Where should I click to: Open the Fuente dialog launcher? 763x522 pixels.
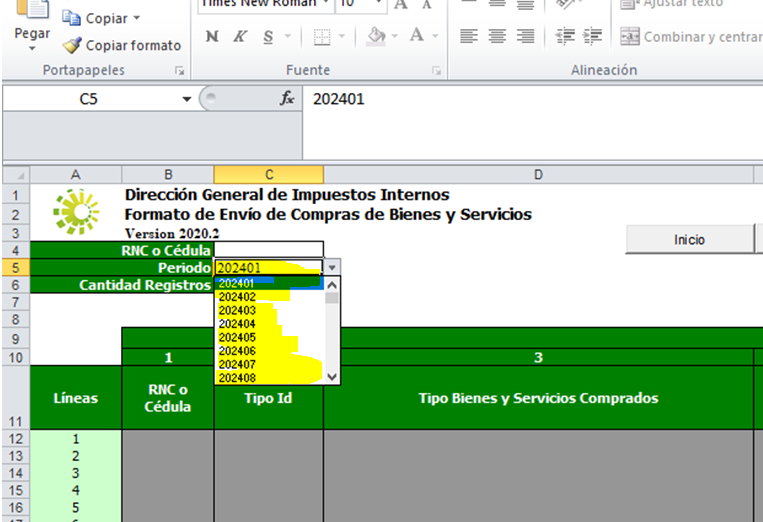click(436, 71)
